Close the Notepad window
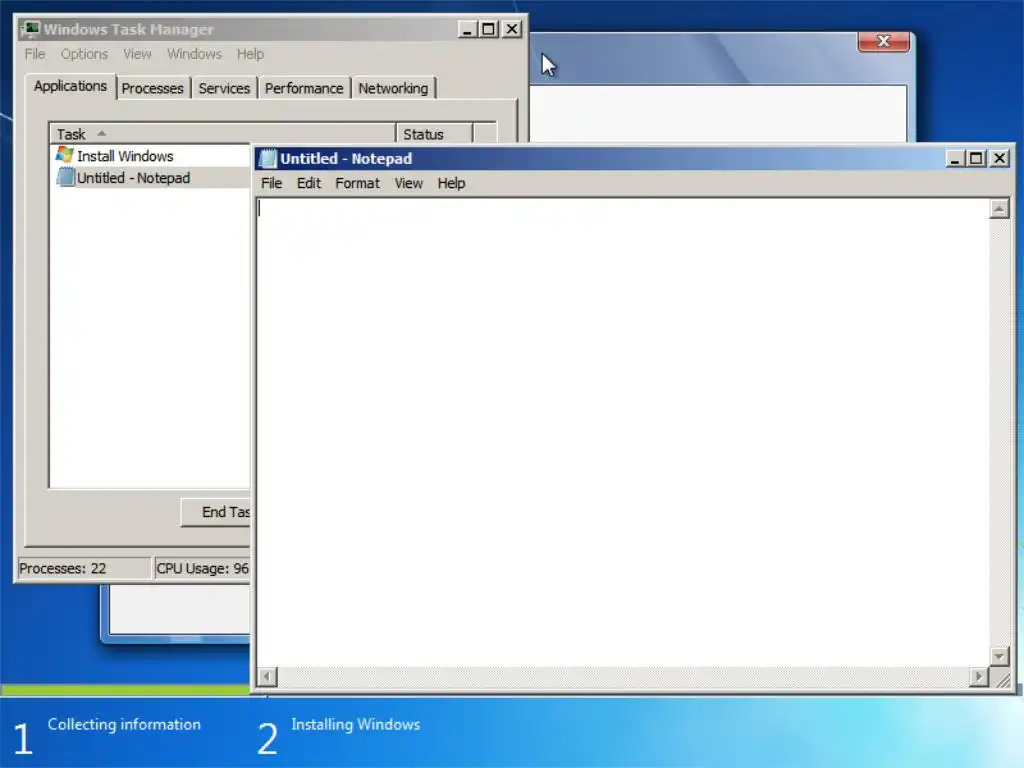This screenshot has width=1024, height=768. tap(999, 159)
